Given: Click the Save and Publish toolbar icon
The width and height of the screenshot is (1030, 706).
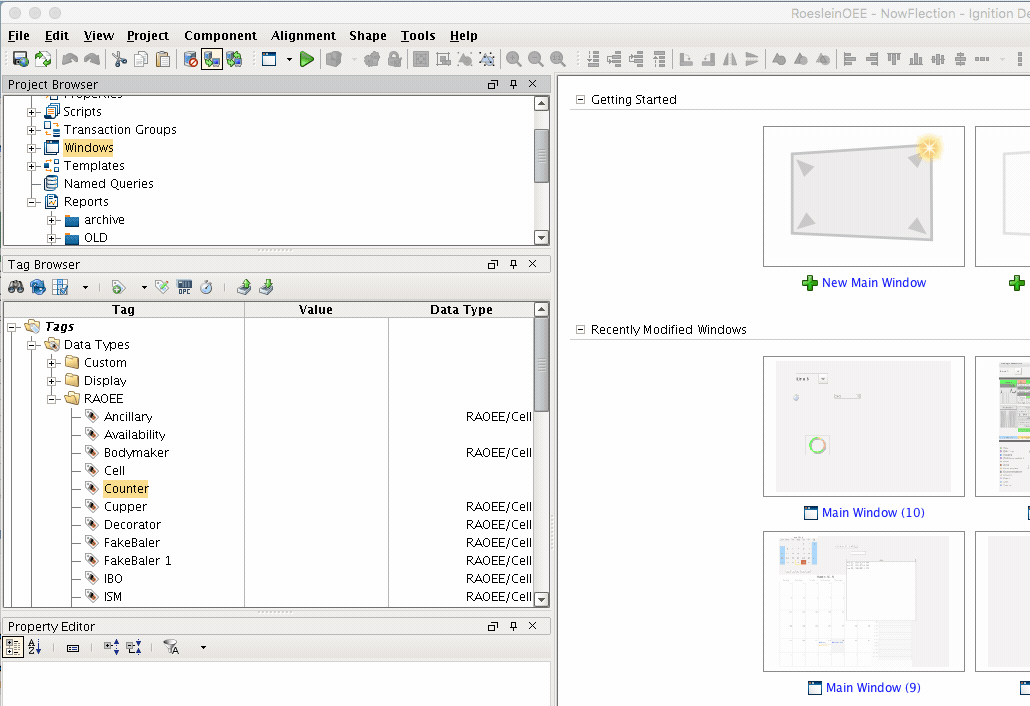Looking at the screenshot, I should 20,60.
